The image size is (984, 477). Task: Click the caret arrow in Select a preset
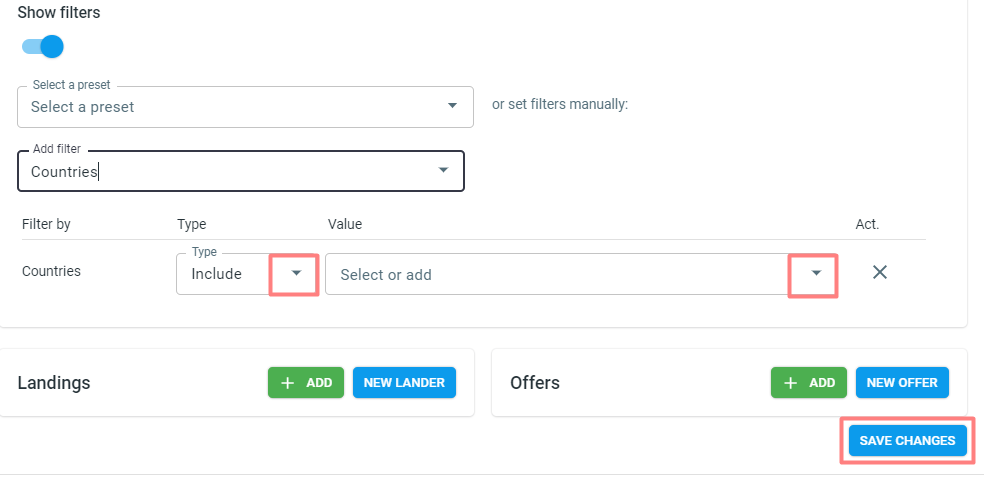click(x=452, y=105)
